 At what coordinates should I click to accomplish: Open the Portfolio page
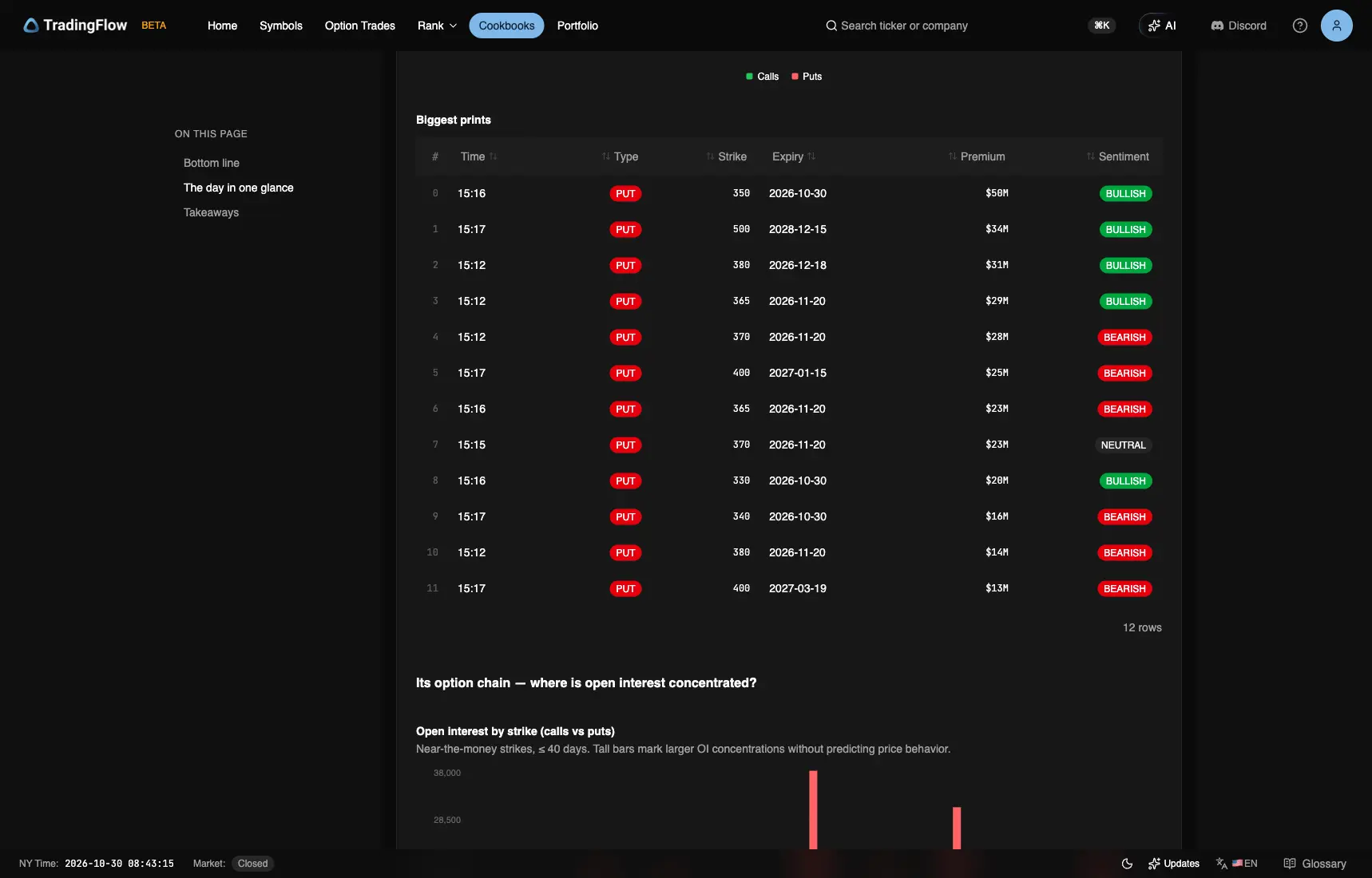(577, 26)
